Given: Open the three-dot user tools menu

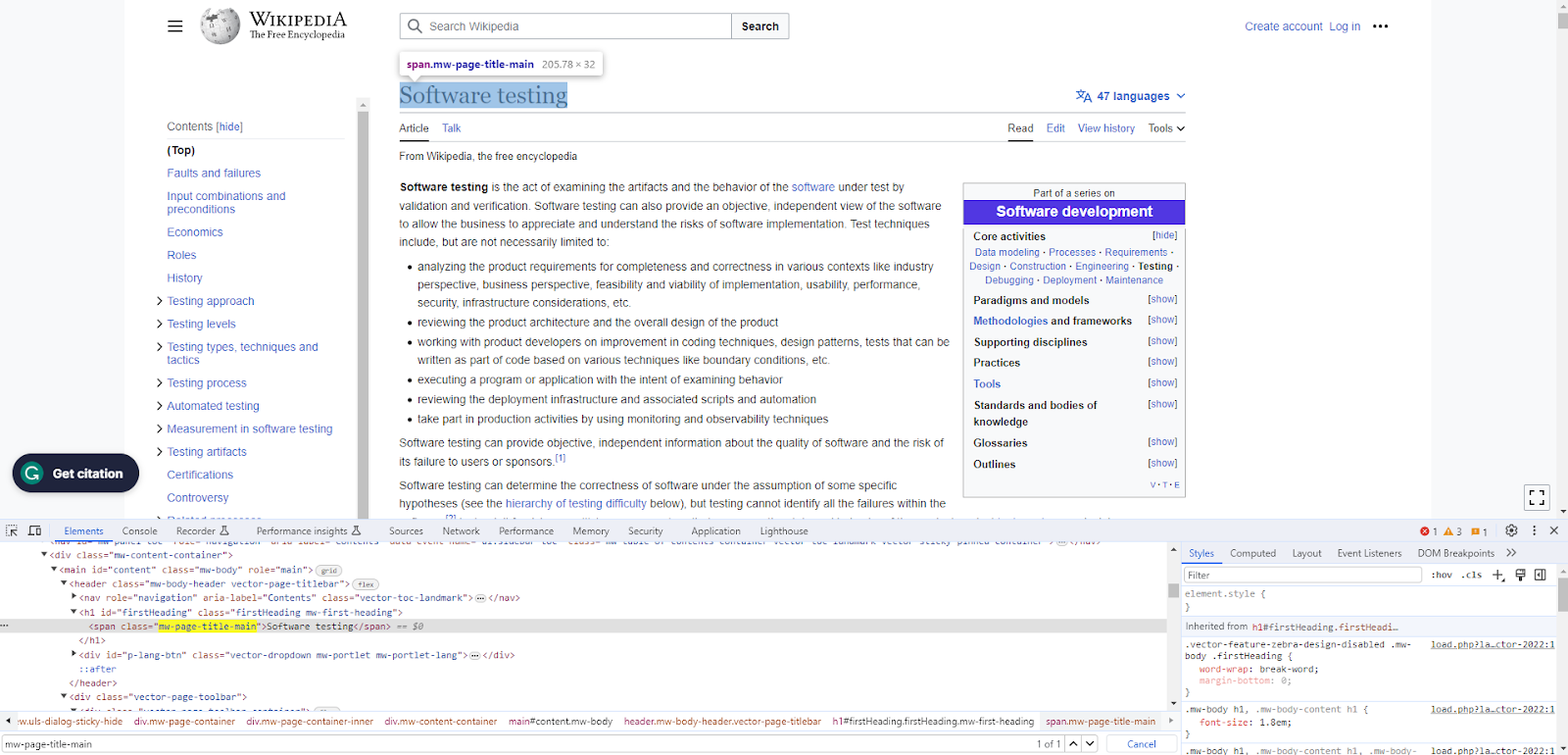Looking at the screenshot, I should (1381, 26).
